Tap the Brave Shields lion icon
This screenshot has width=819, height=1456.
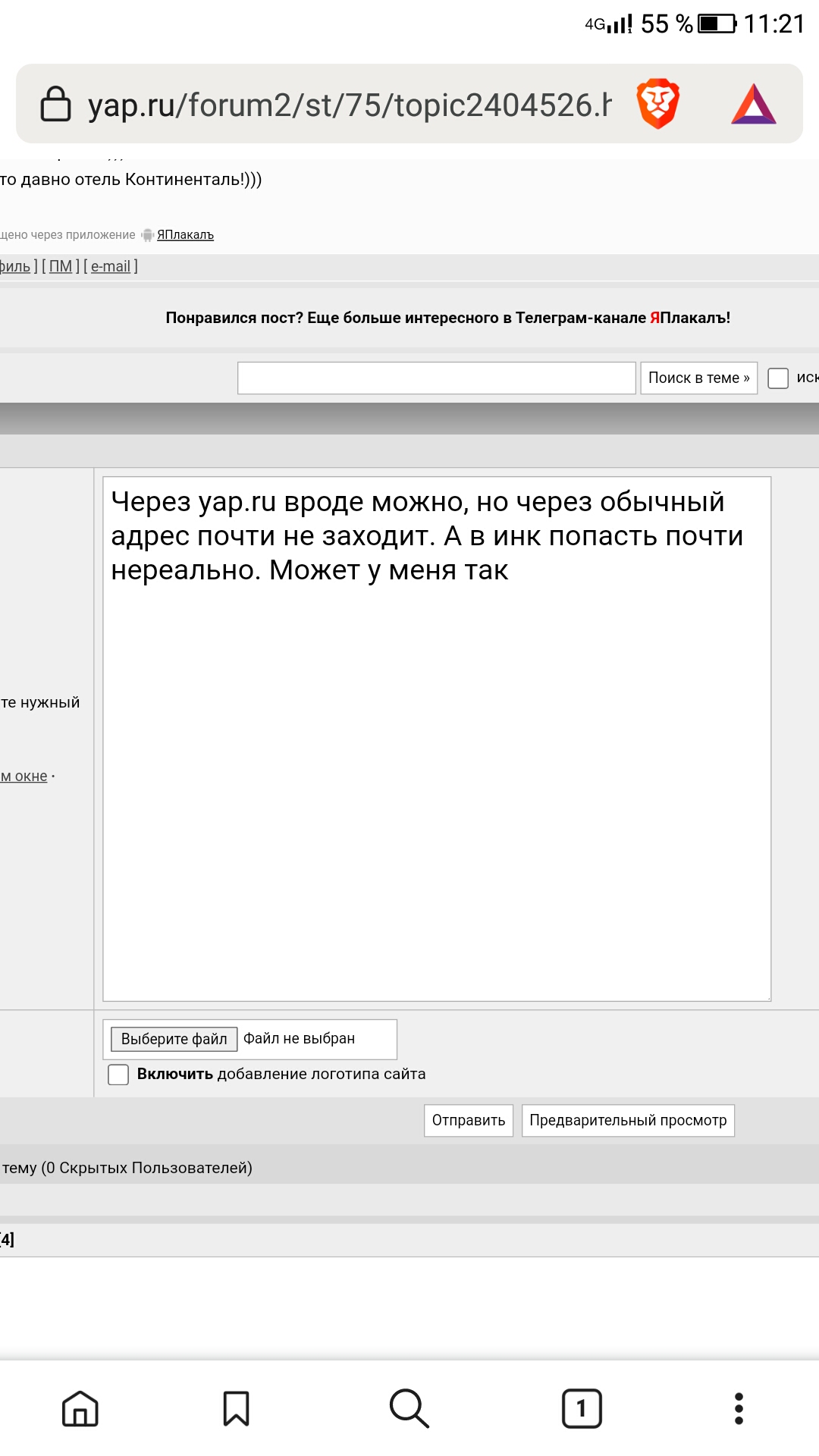[657, 104]
